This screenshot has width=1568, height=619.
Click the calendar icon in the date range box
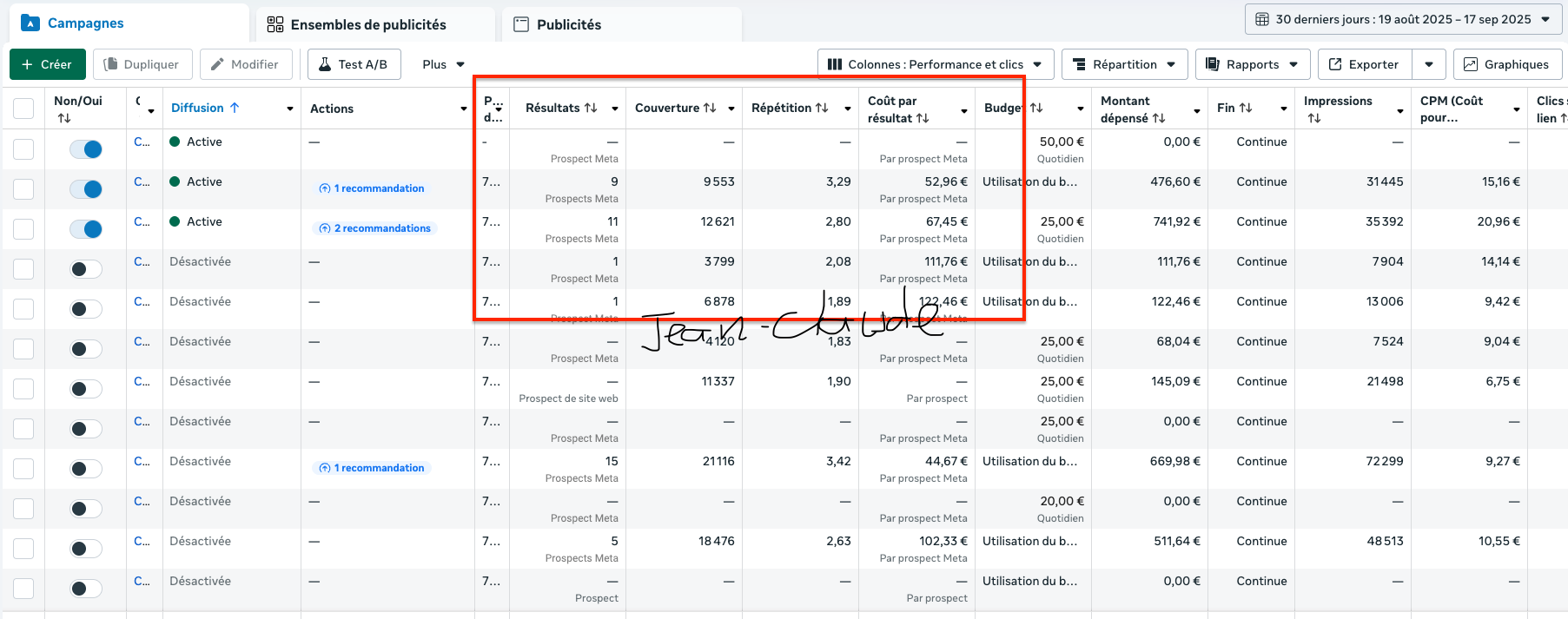click(1262, 19)
